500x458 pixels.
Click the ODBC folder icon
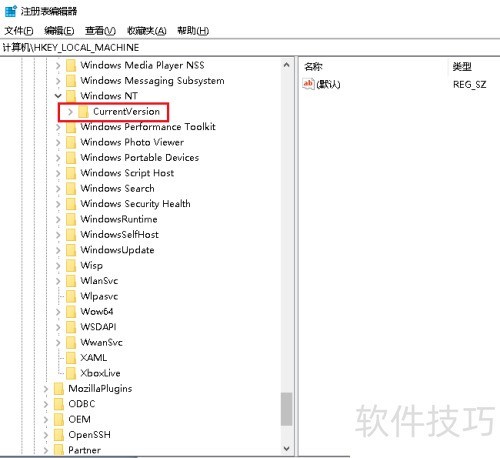[59, 404]
